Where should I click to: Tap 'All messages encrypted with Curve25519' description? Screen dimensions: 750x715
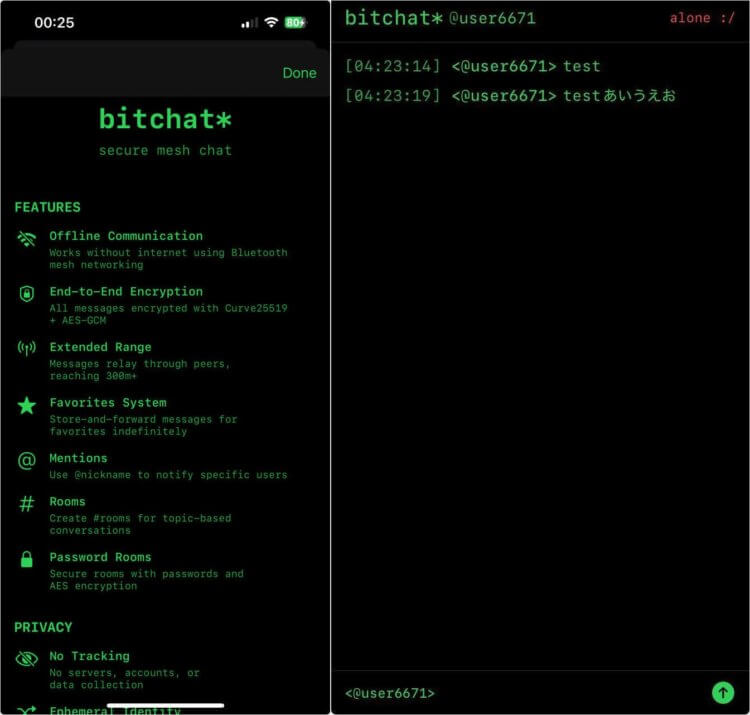coord(168,314)
